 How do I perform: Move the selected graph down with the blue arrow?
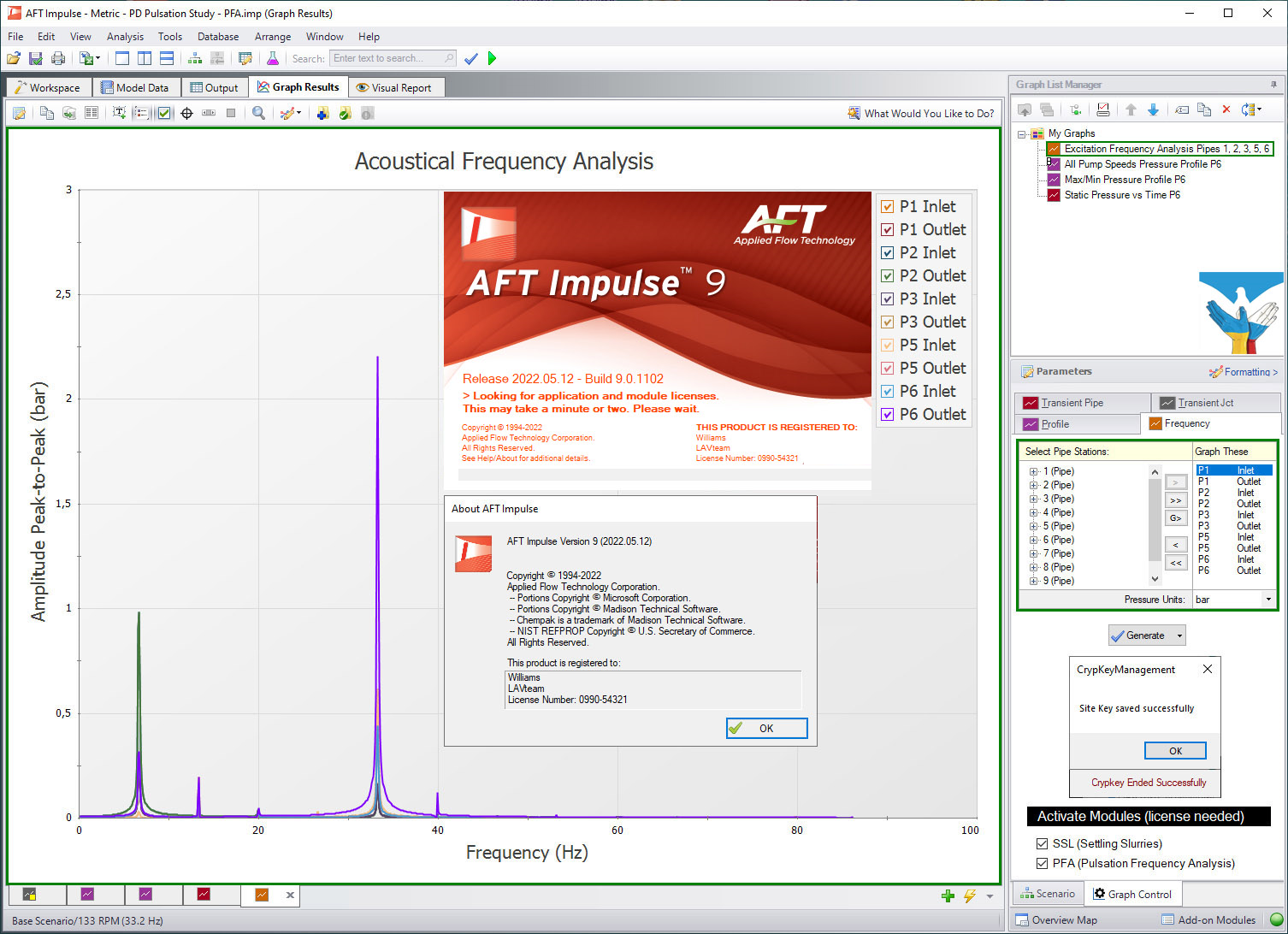click(x=1153, y=109)
